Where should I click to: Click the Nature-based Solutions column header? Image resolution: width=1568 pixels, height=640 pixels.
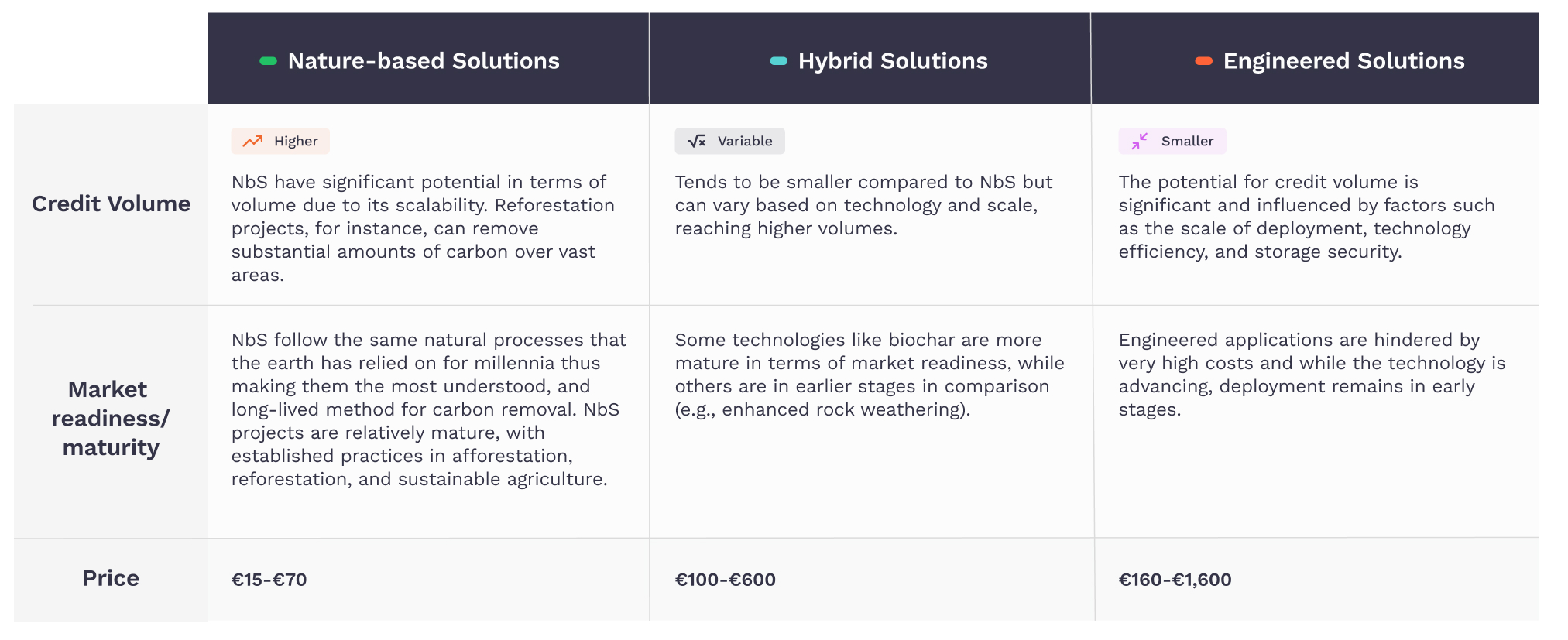pyautogui.click(x=424, y=61)
